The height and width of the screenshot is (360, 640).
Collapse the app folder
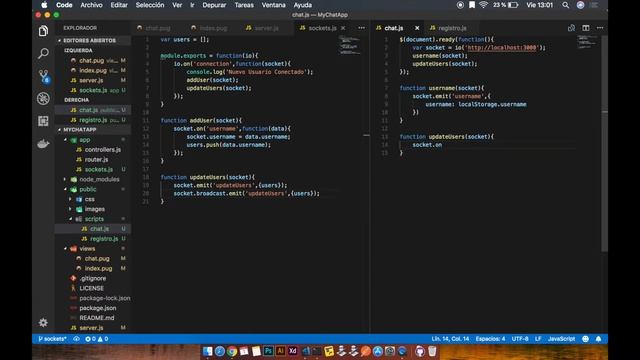coord(65,140)
